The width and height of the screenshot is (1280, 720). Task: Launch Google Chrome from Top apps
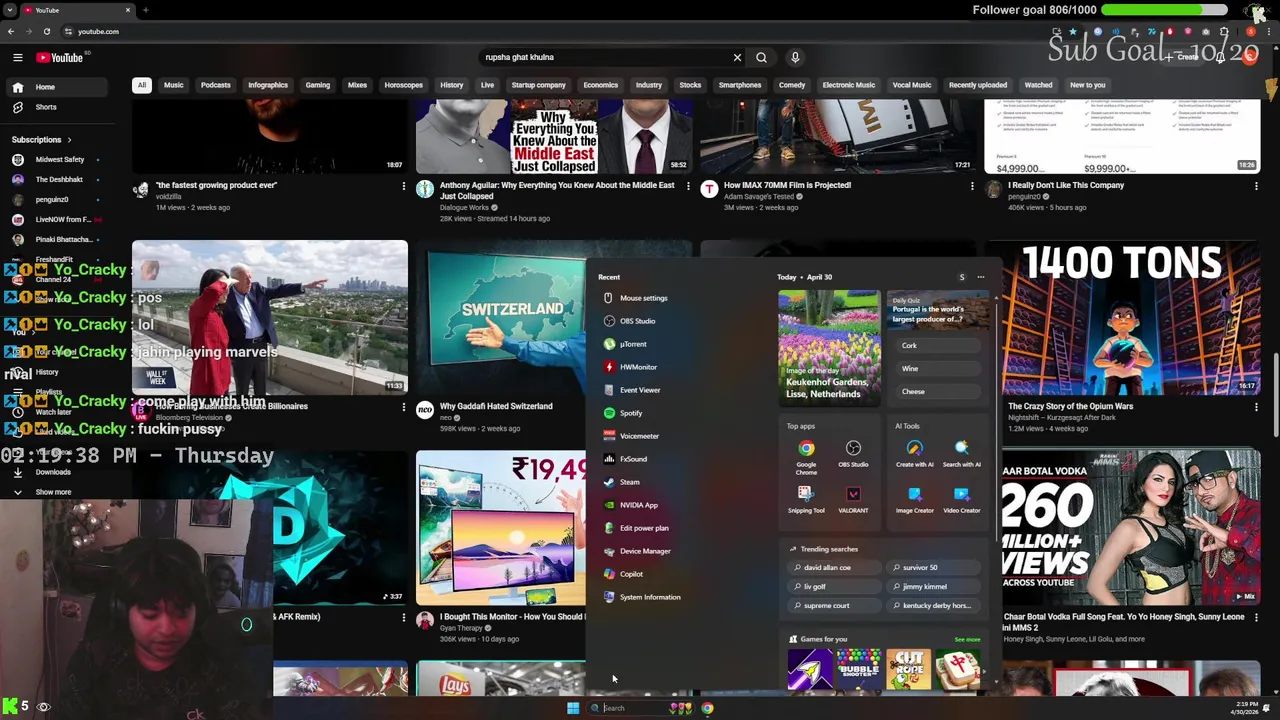click(x=806, y=455)
